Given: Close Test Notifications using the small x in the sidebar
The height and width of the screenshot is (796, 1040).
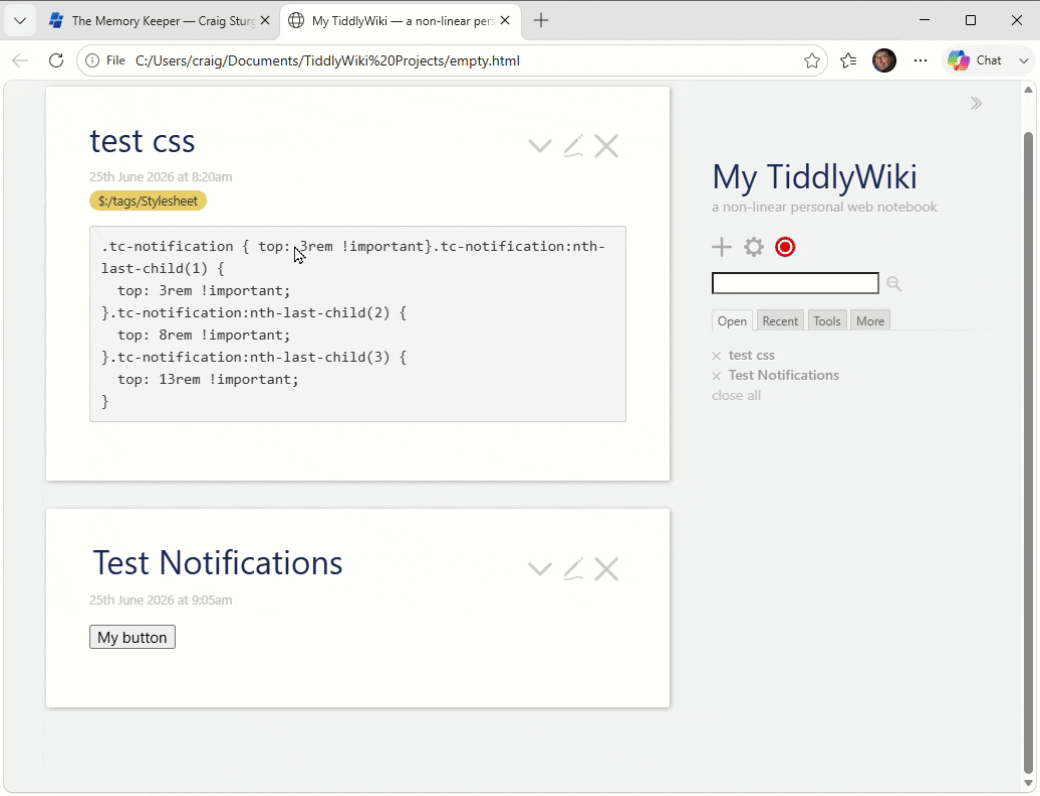Looking at the screenshot, I should point(716,376).
